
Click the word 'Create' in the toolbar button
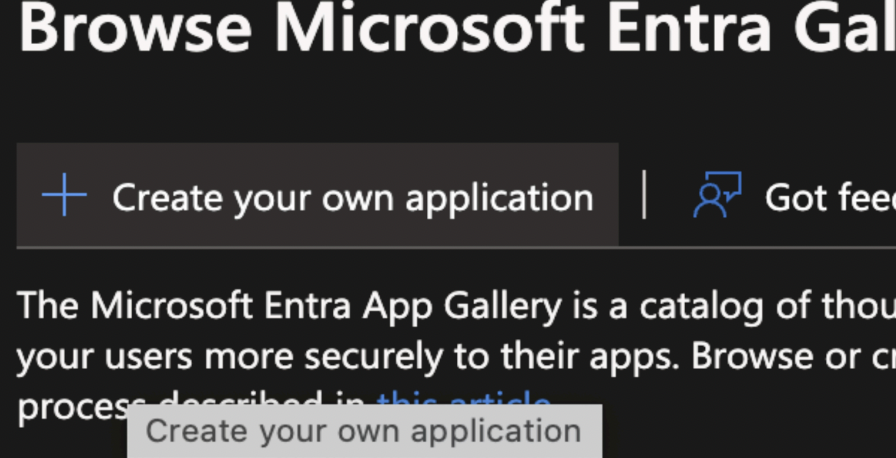(x=168, y=197)
